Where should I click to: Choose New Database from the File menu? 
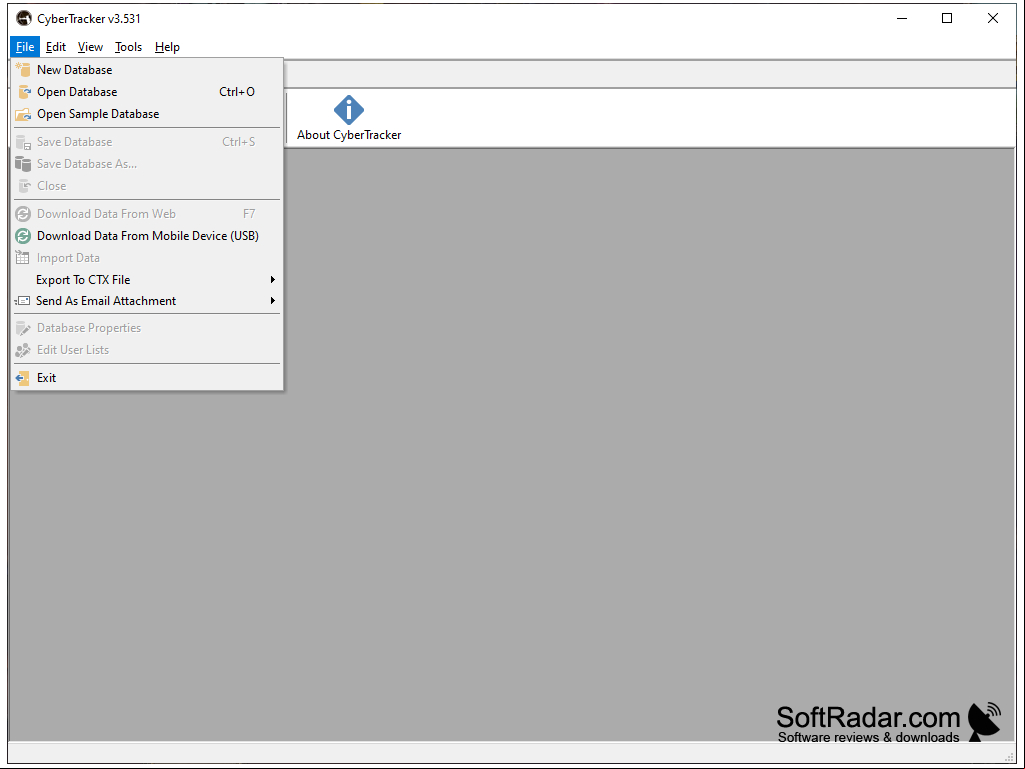pos(147,69)
